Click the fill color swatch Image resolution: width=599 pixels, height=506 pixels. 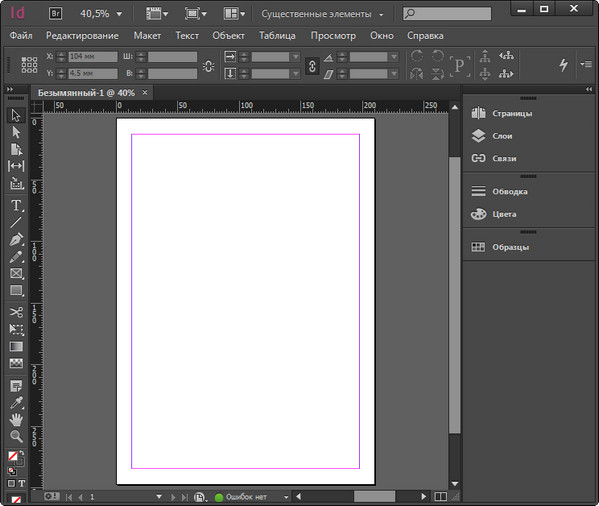pos(13,456)
